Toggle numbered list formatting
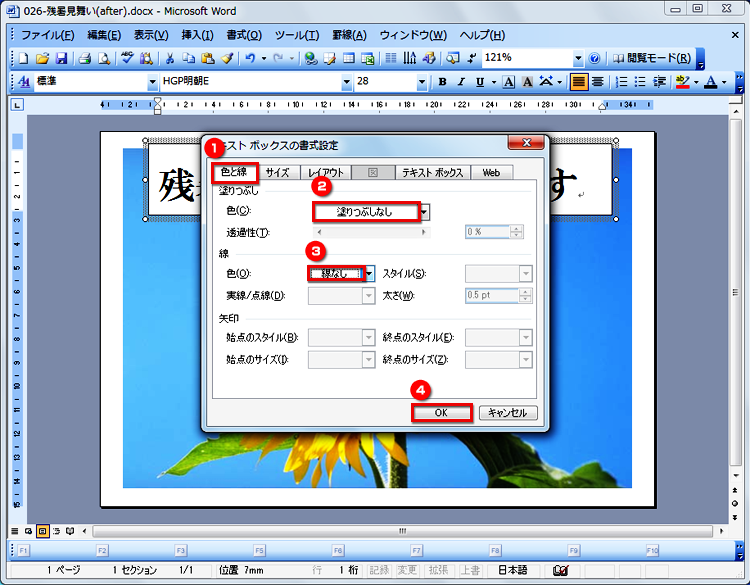Viewport: 750px width, 585px height. pos(621,82)
